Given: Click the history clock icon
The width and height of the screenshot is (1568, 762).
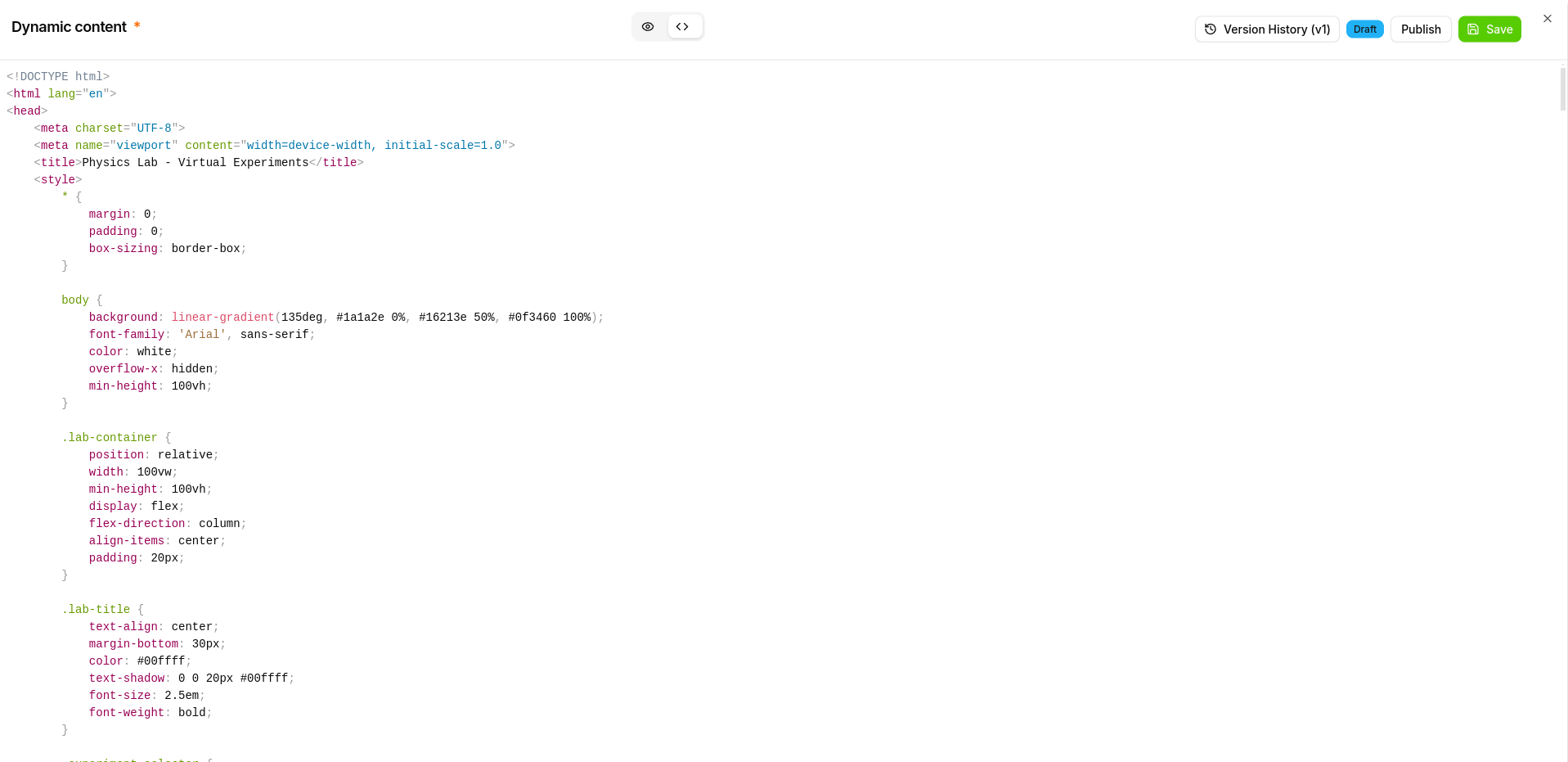Looking at the screenshot, I should point(1211,29).
